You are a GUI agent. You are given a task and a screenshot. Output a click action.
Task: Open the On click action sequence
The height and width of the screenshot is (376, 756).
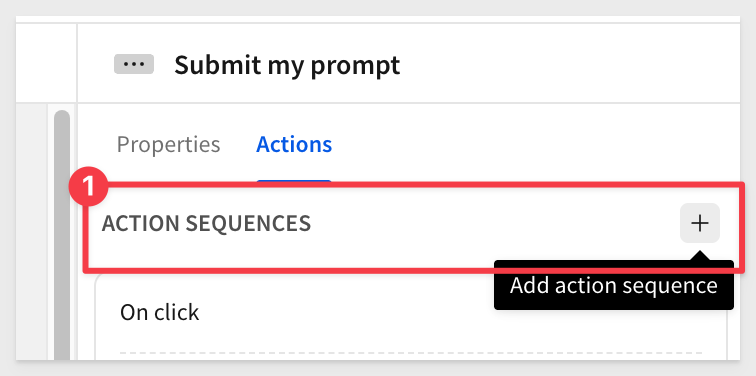click(x=160, y=312)
